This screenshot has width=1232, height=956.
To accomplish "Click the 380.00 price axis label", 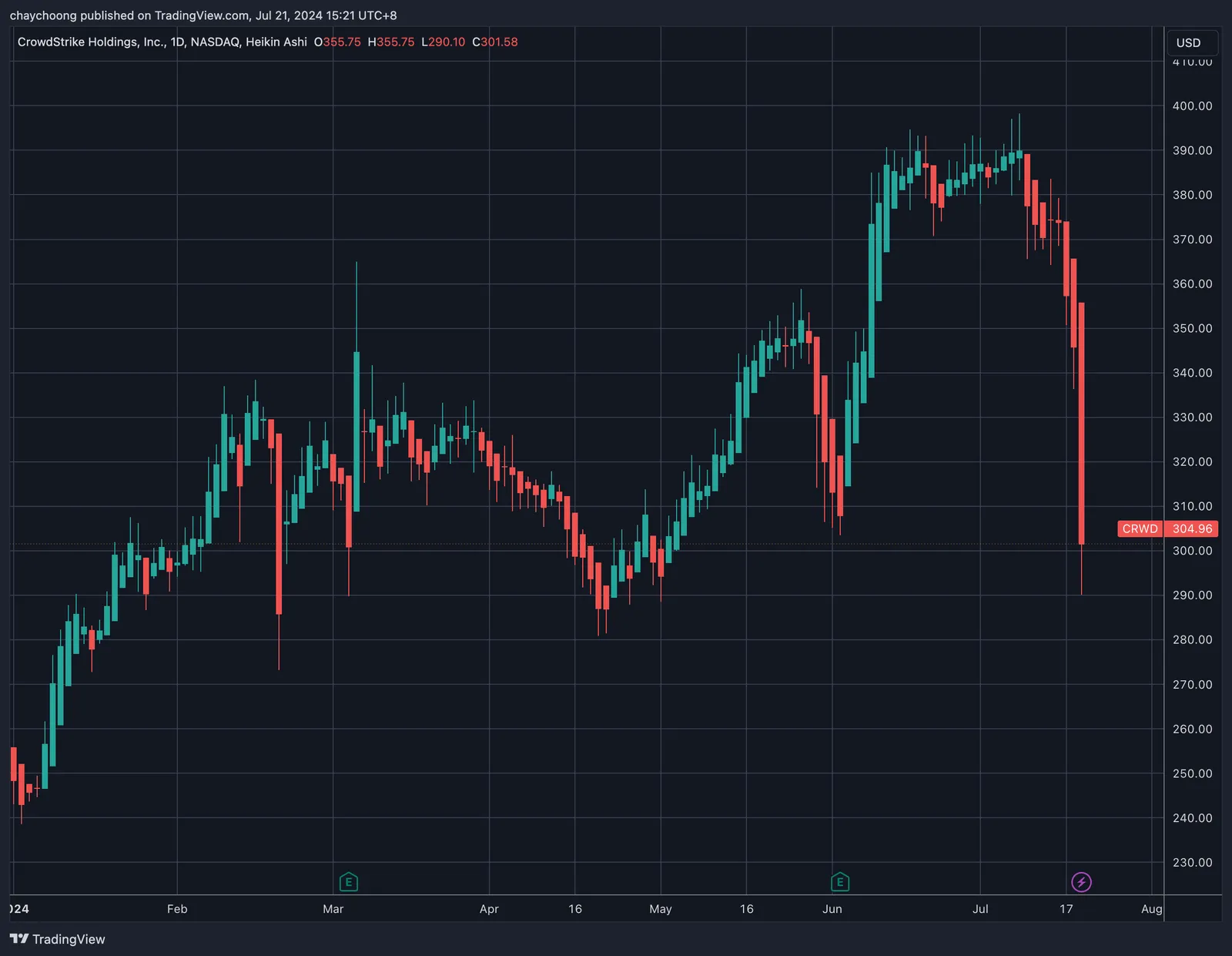I will pyautogui.click(x=1192, y=195).
